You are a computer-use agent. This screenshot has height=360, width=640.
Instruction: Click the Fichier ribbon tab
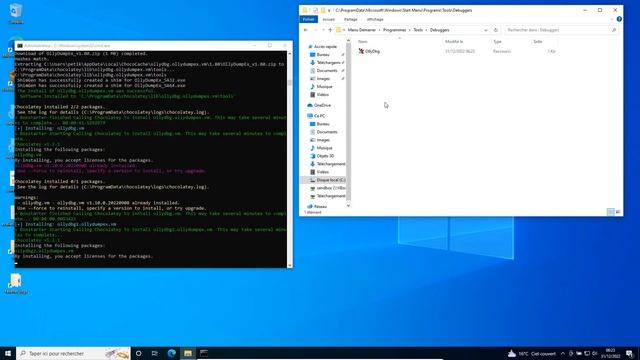click(309, 19)
